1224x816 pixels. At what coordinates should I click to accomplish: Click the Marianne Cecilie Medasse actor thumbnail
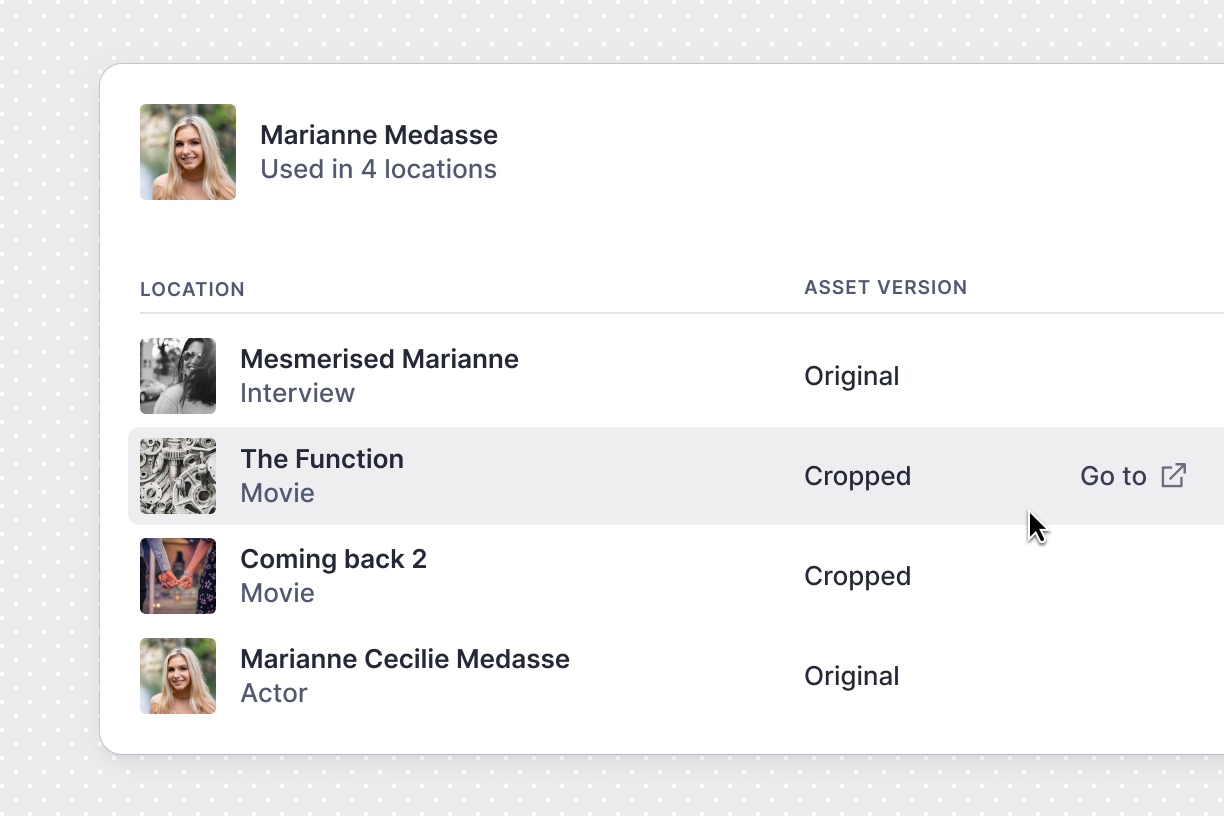[x=178, y=676]
